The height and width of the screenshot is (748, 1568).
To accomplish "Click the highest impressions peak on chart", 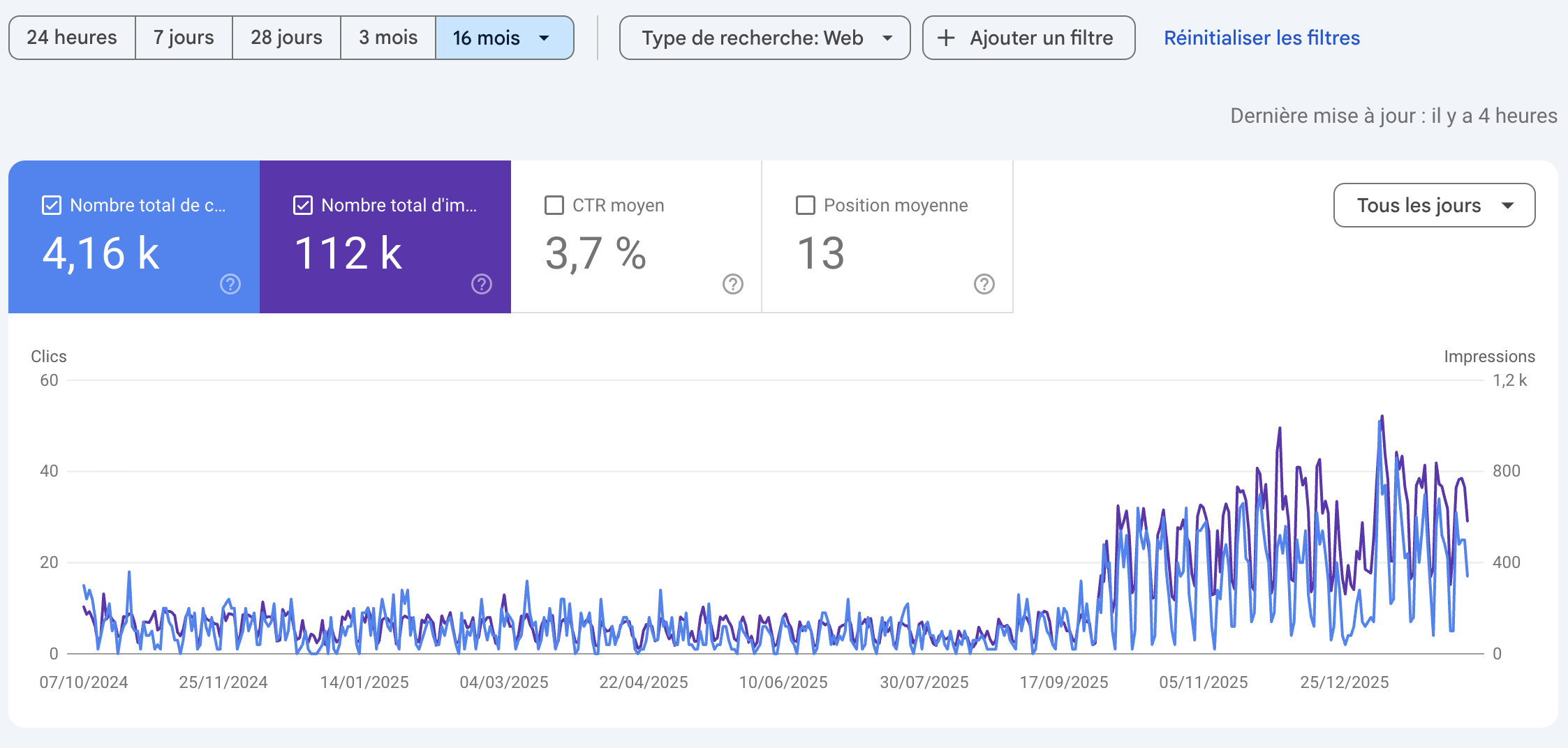I will [1382, 417].
